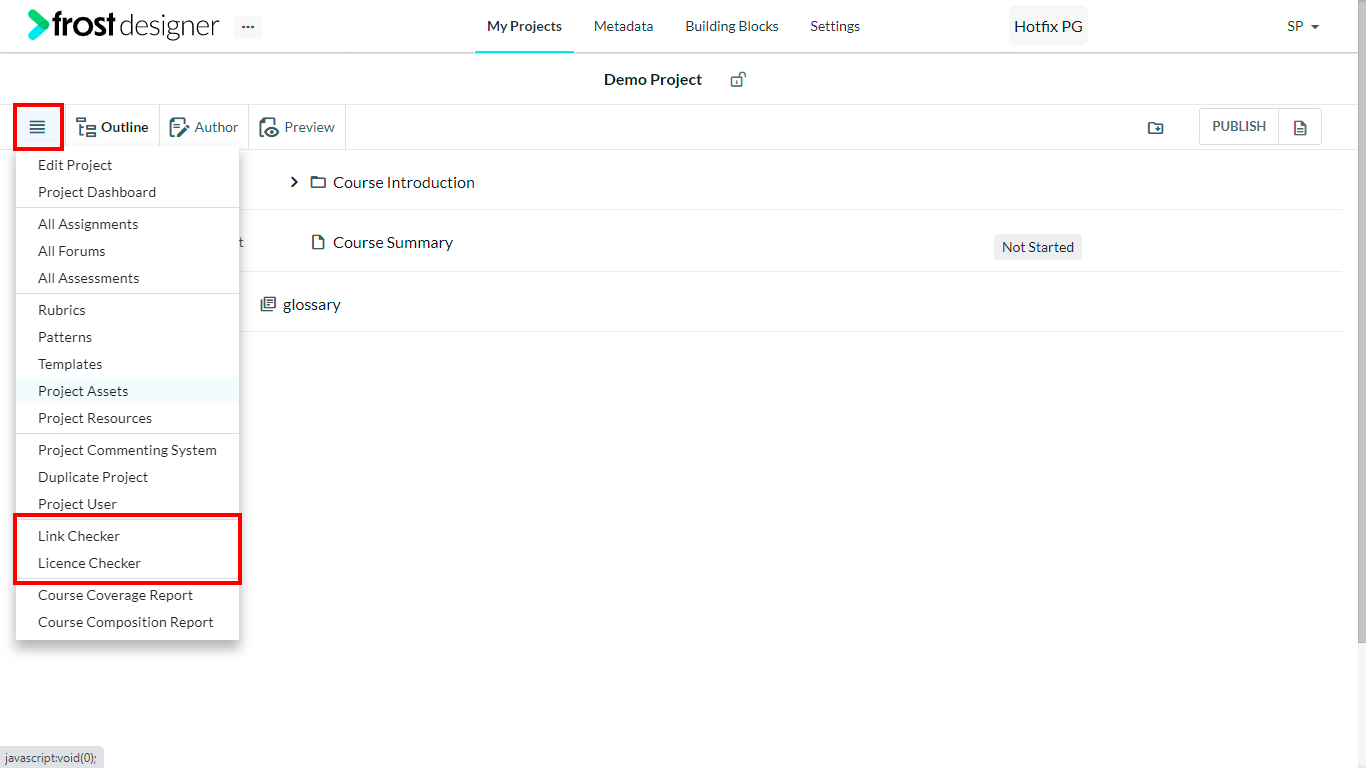1366x768 pixels.
Task: Open the Building Blocks tab
Action: tap(732, 26)
